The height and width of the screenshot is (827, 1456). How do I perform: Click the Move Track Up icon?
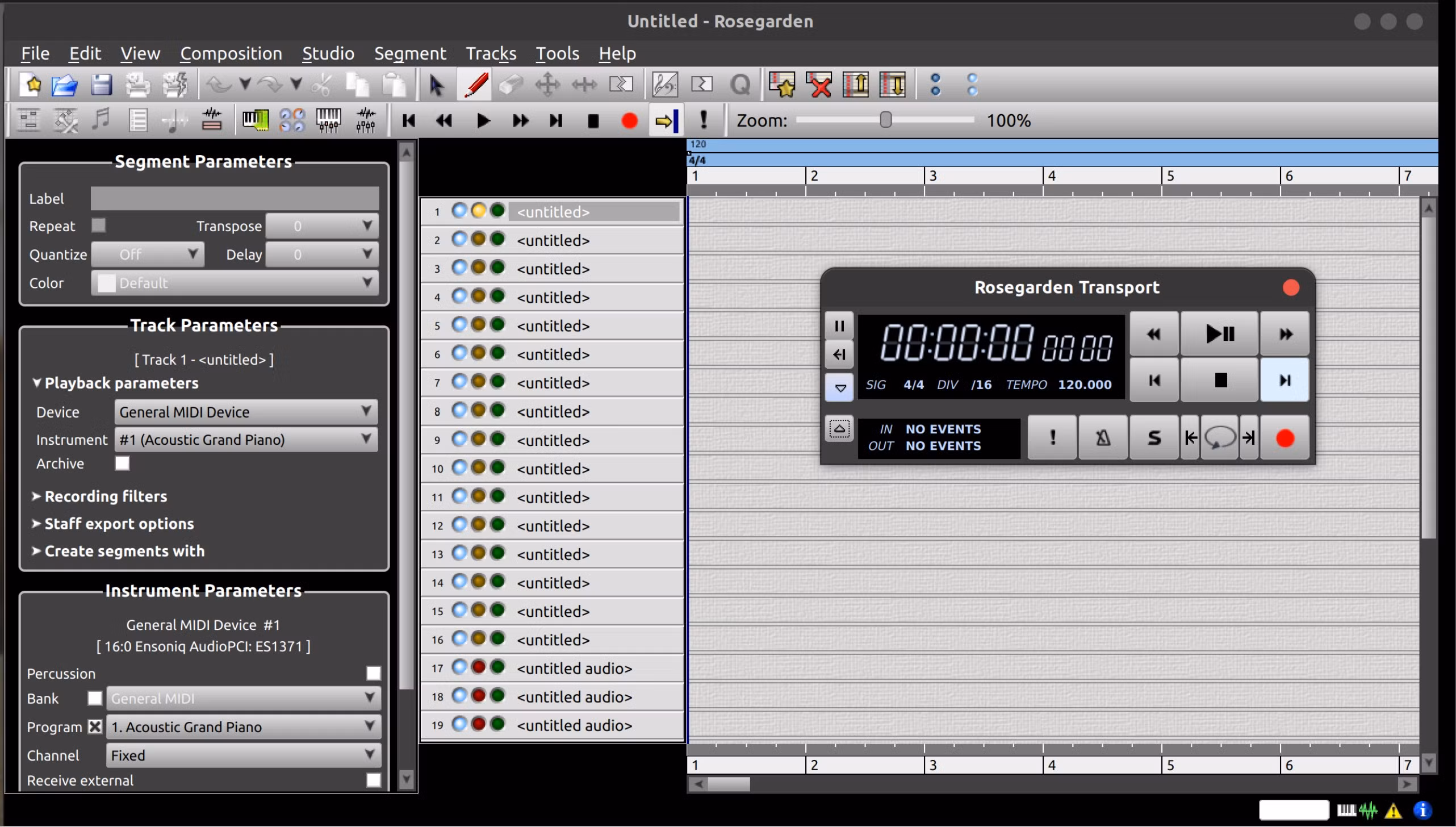coord(856,85)
